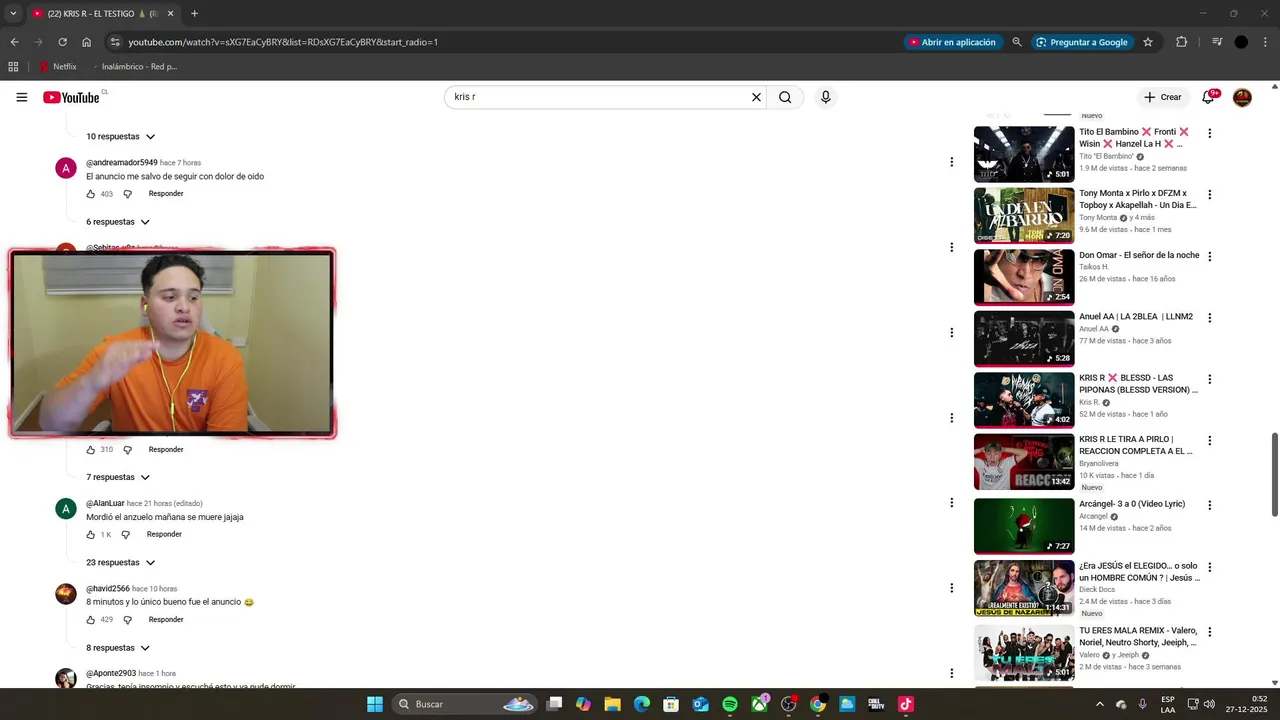Open more options for Tito El Bambino video
This screenshot has height=720, width=1280.
1209,133
